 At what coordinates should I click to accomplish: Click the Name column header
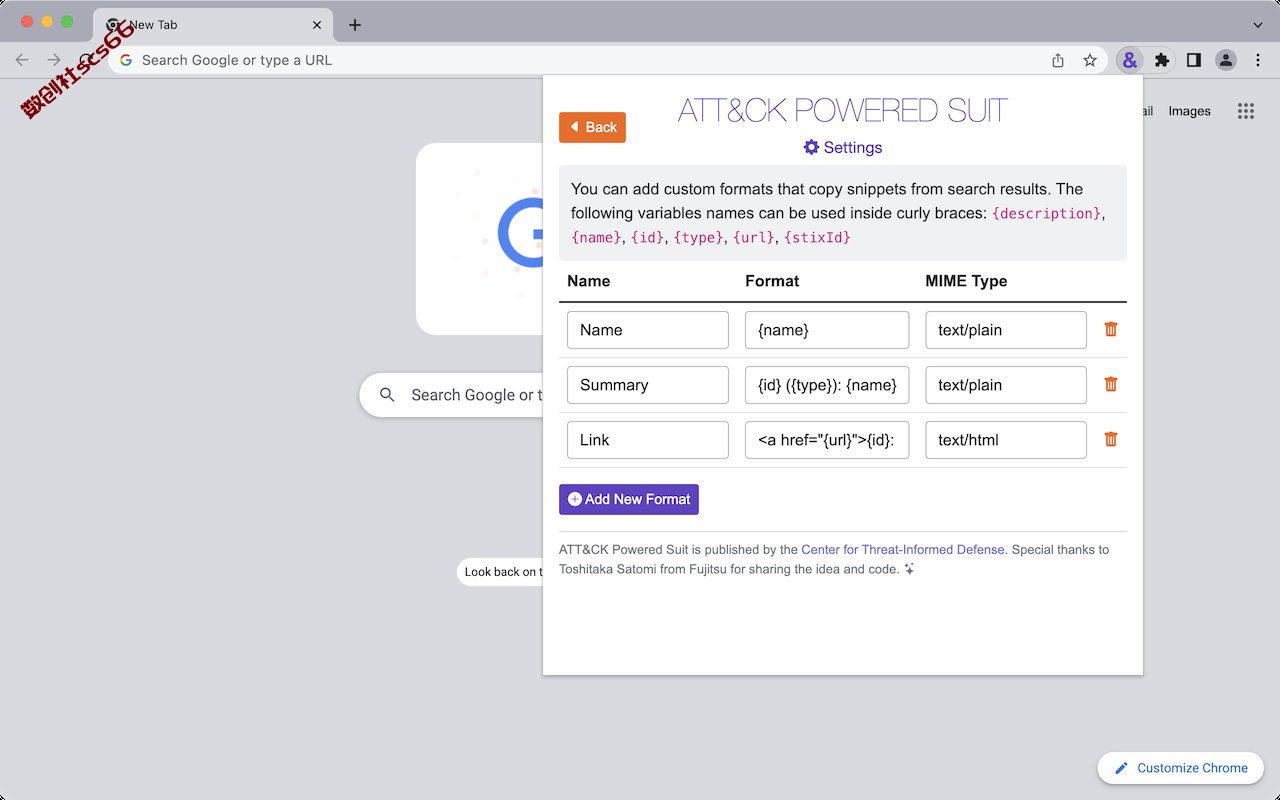(x=588, y=281)
